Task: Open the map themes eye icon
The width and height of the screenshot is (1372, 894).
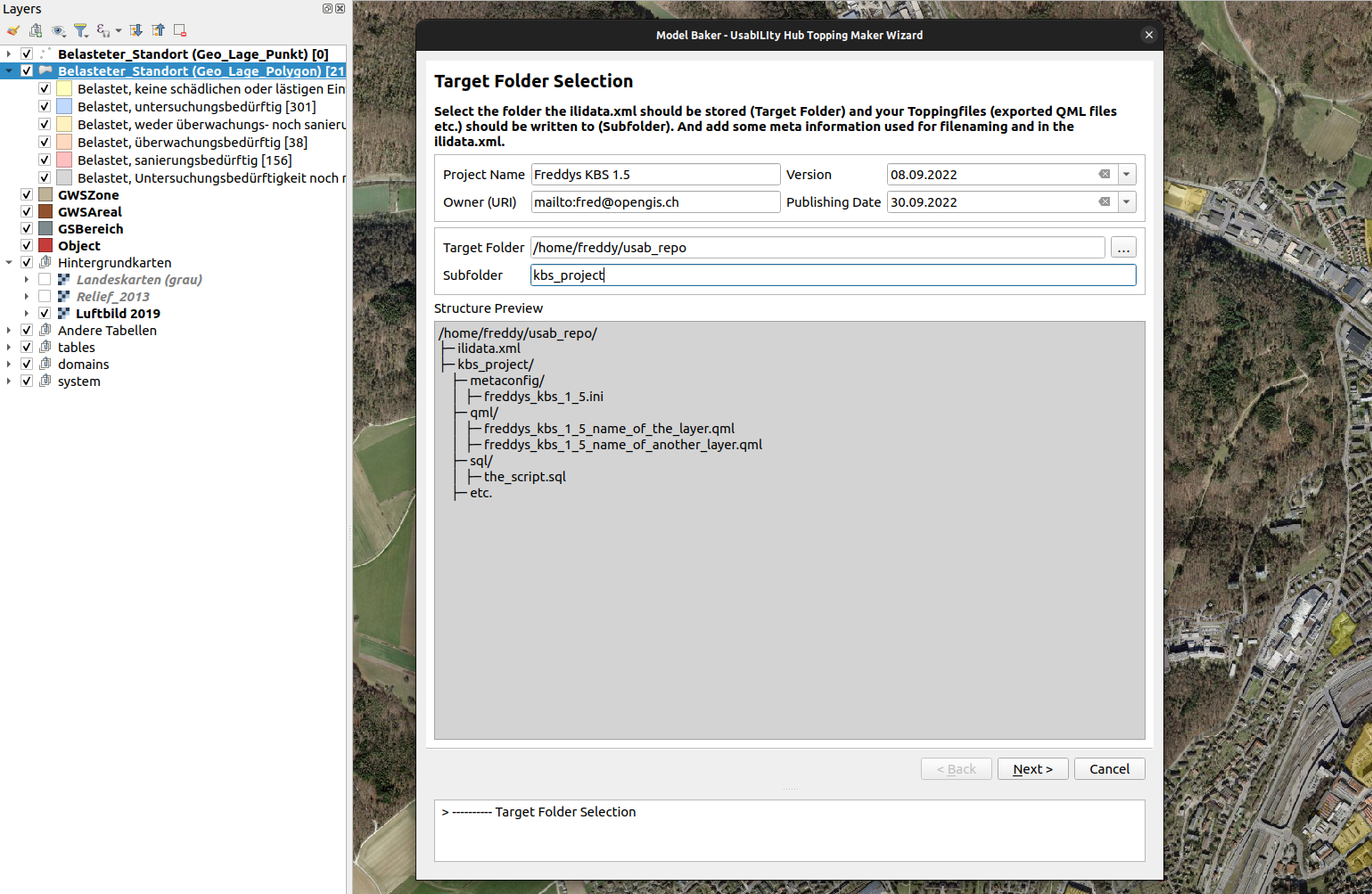Action: (59, 31)
